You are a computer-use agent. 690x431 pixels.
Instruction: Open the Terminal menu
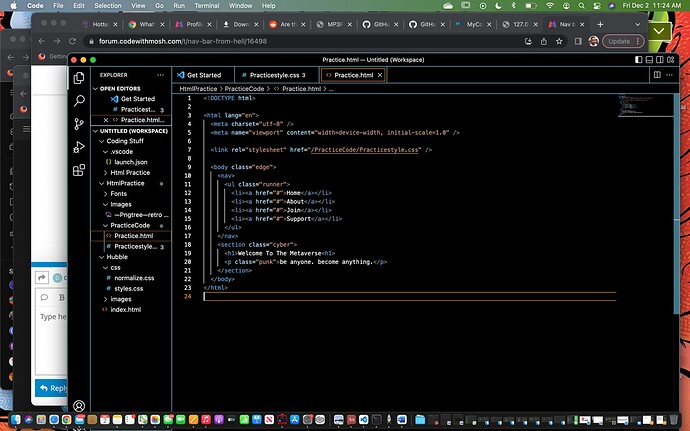[x=207, y=6]
